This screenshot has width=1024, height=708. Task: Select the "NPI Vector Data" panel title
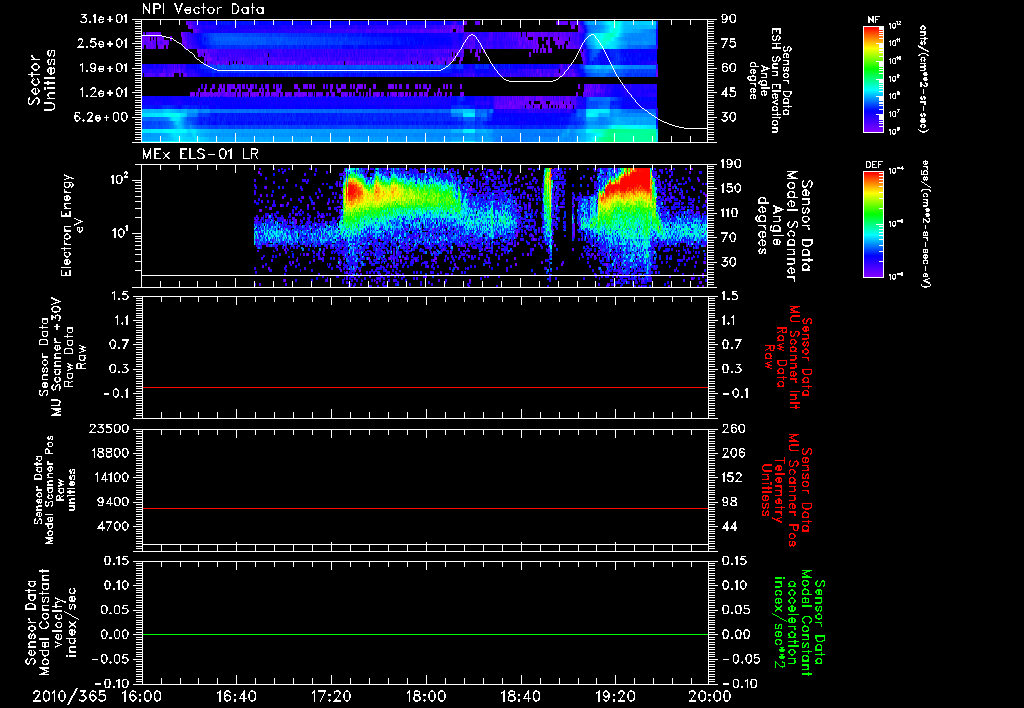204,9
